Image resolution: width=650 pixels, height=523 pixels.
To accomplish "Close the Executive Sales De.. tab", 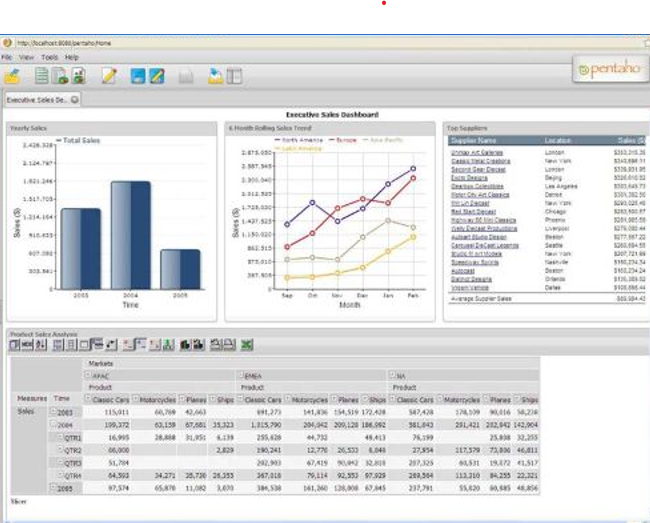I will coord(75,99).
